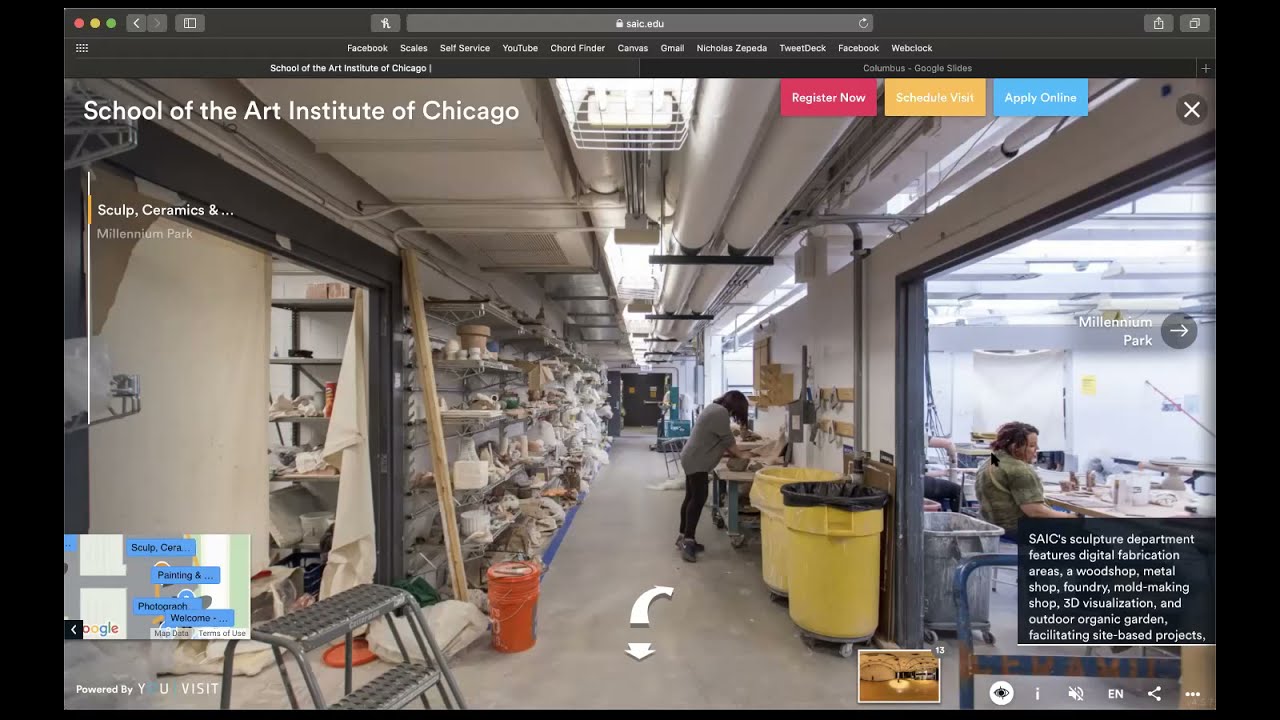Viewport: 1280px width, 720px height.
Task: Open Sculp, Cera... map marker
Action: coord(160,547)
